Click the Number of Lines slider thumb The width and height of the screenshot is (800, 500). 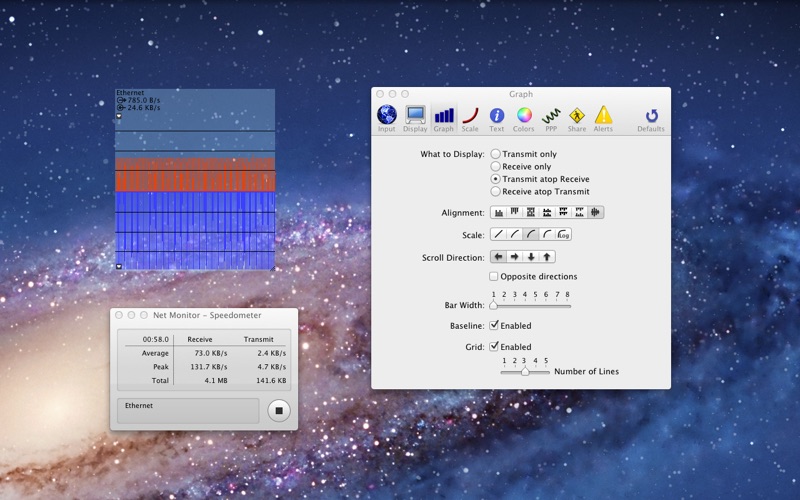525,371
